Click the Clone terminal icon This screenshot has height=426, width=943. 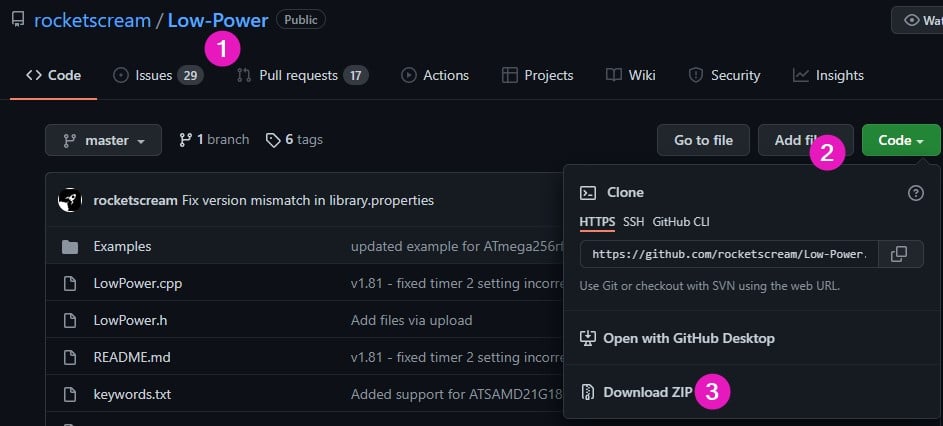[x=588, y=193]
